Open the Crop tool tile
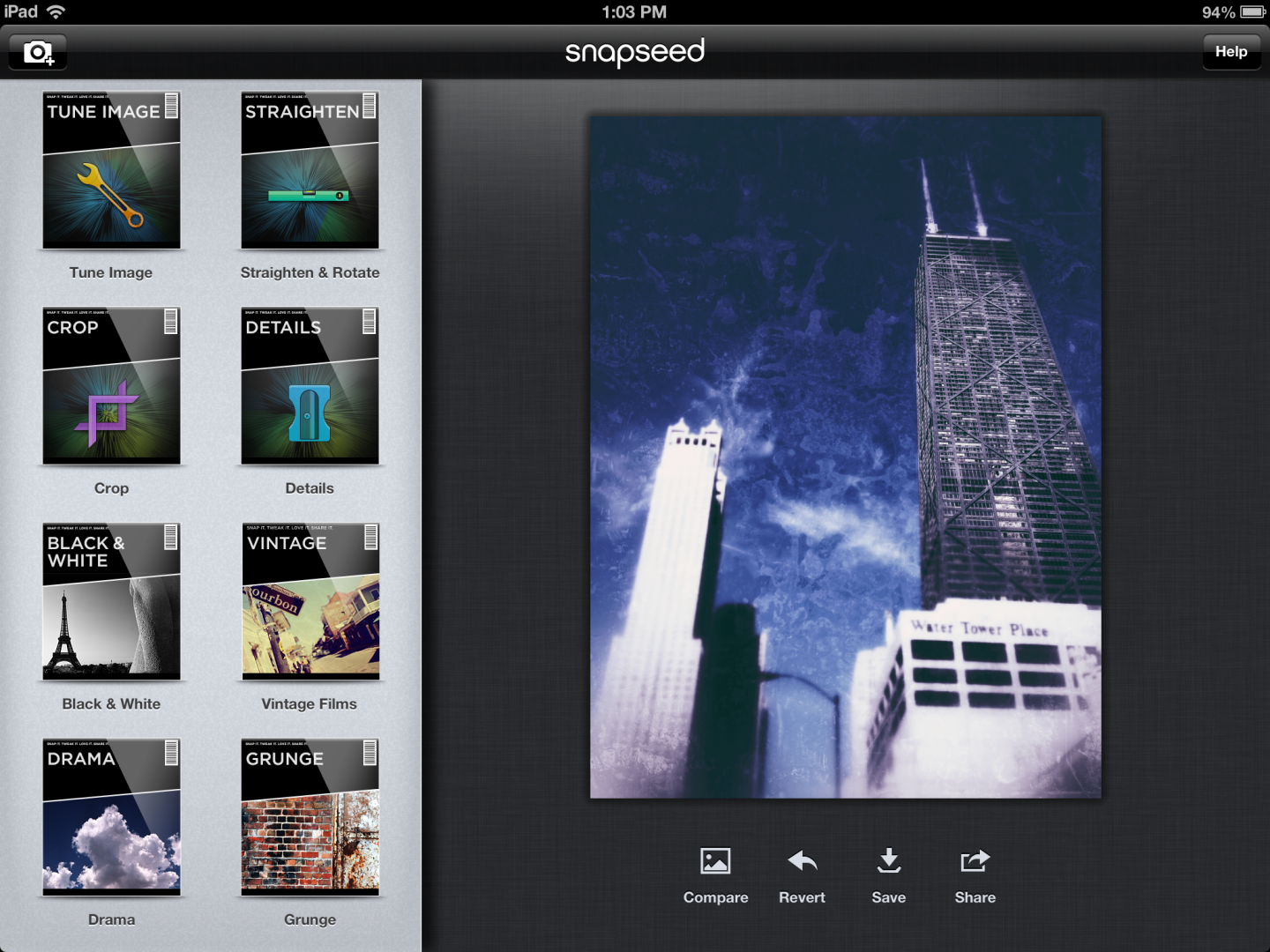Image resolution: width=1270 pixels, height=952 pixels. click(111, 386)
